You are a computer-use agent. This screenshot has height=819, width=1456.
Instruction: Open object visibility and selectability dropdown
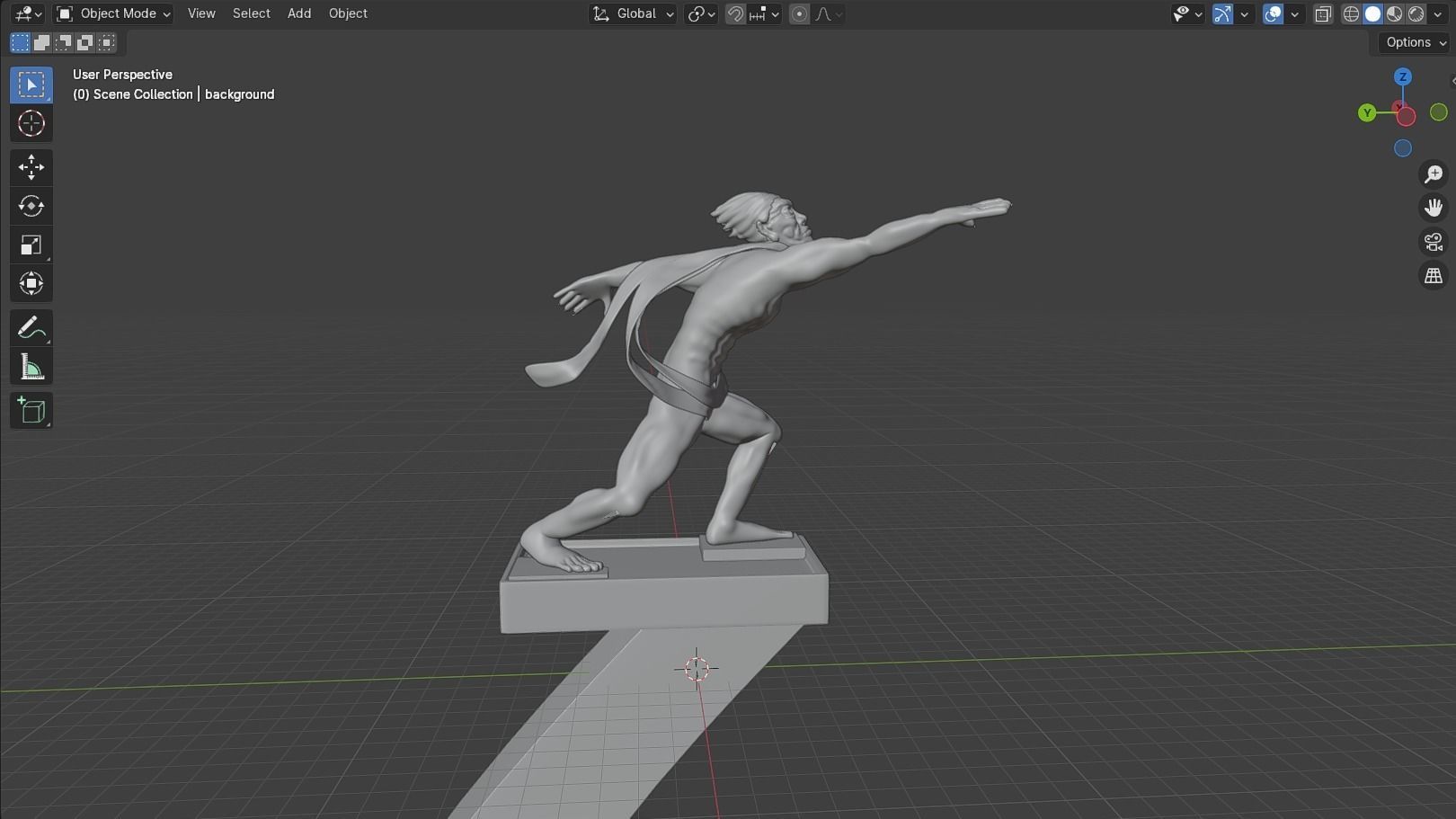pos(1187,13)
